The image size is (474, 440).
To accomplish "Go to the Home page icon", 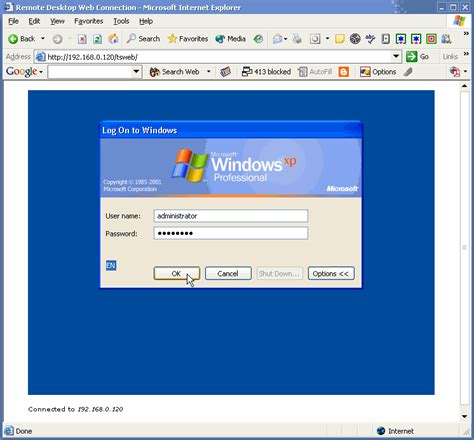I will coord(113,39).
